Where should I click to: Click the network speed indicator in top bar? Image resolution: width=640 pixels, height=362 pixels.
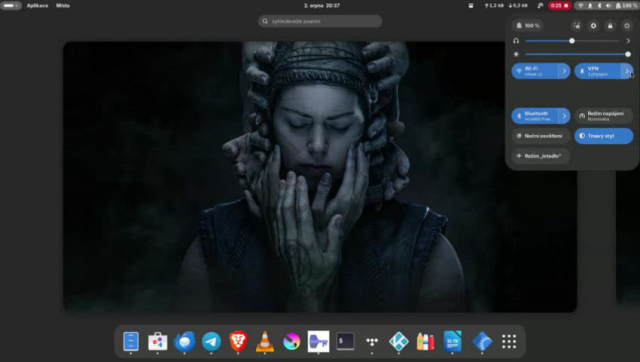(506, 6)
